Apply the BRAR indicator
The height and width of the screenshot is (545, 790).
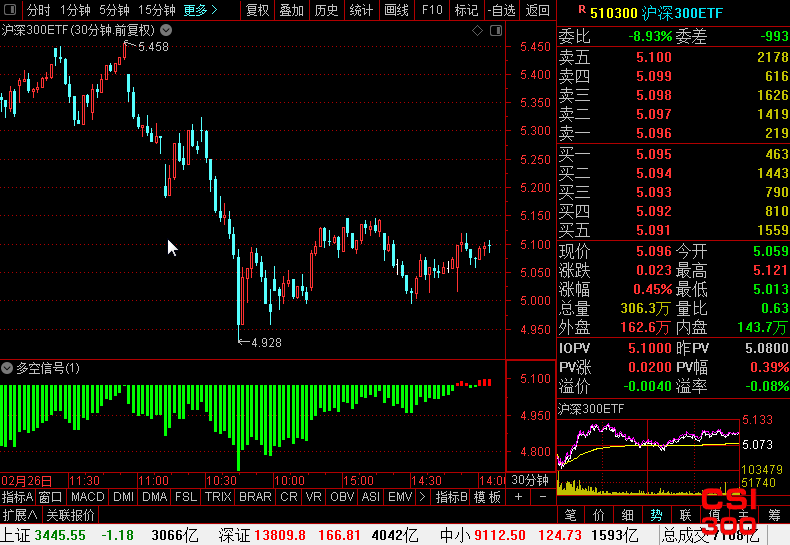pos(255,497)
